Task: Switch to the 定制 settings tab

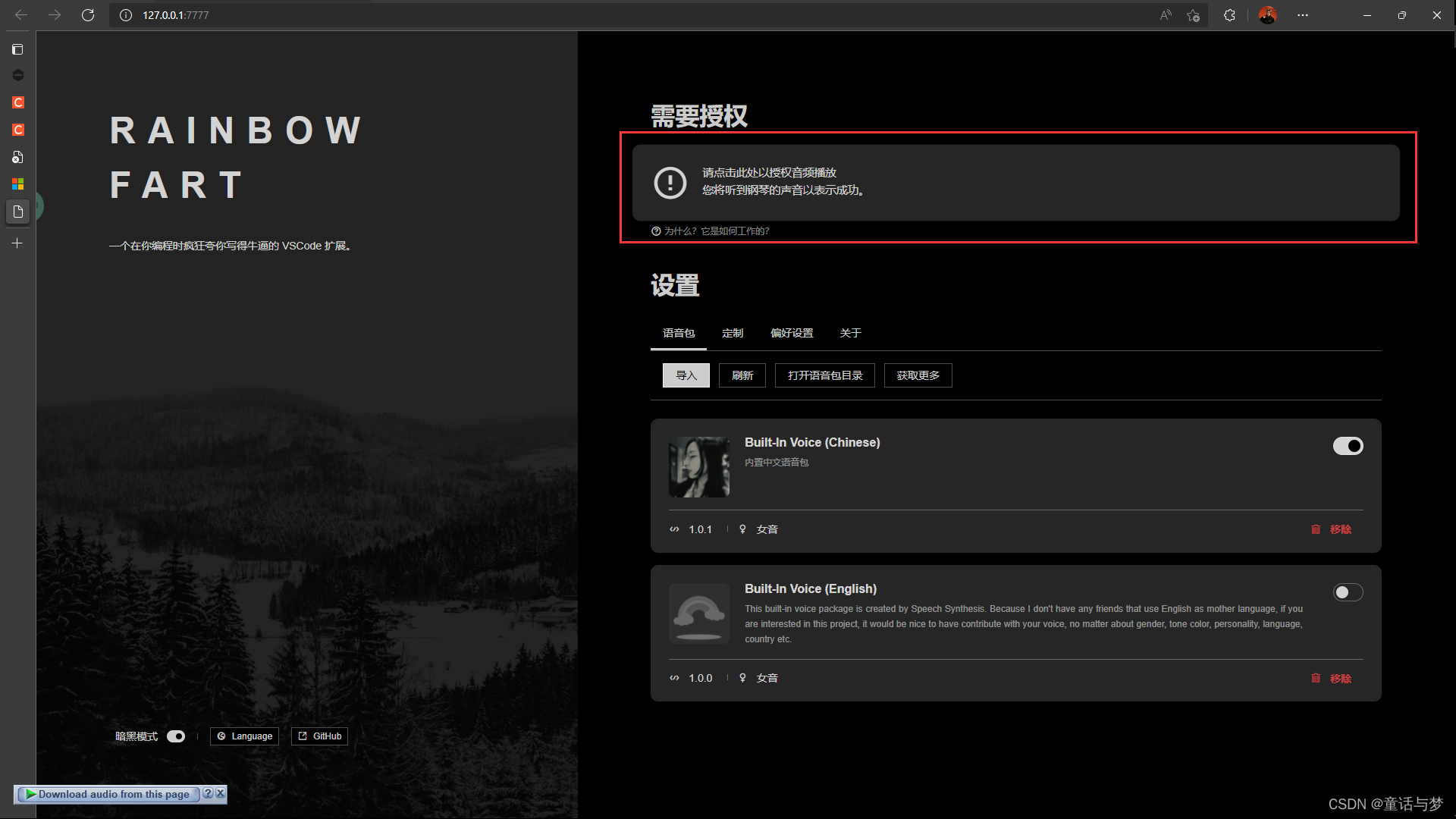Action: [x=732, y=332]
